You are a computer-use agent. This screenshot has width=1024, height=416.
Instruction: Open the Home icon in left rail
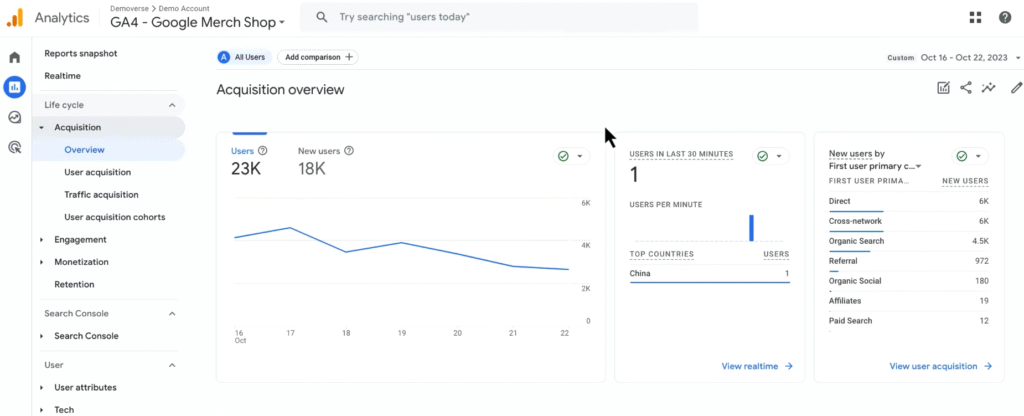[14, 57]
